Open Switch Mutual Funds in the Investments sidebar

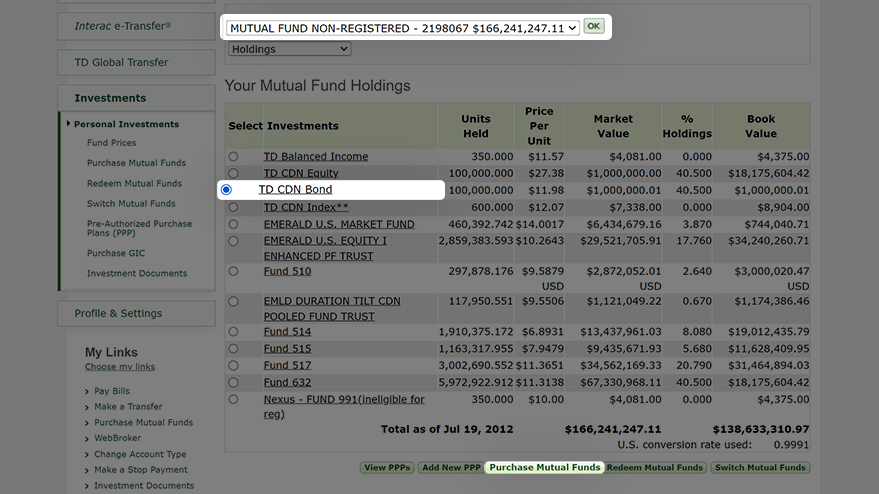[131, 204]
